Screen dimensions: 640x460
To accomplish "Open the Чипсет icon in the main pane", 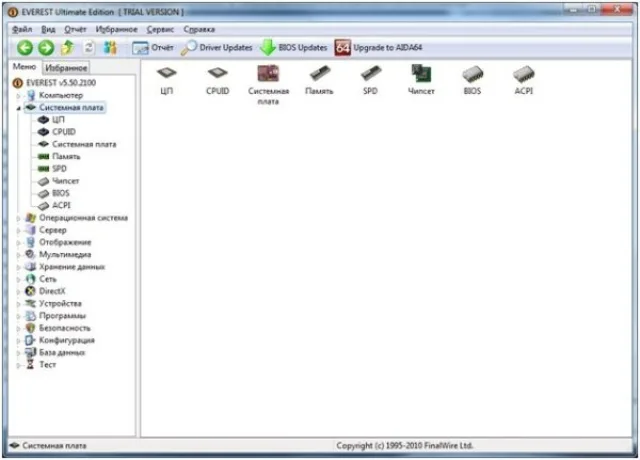I will pos(421,80).
